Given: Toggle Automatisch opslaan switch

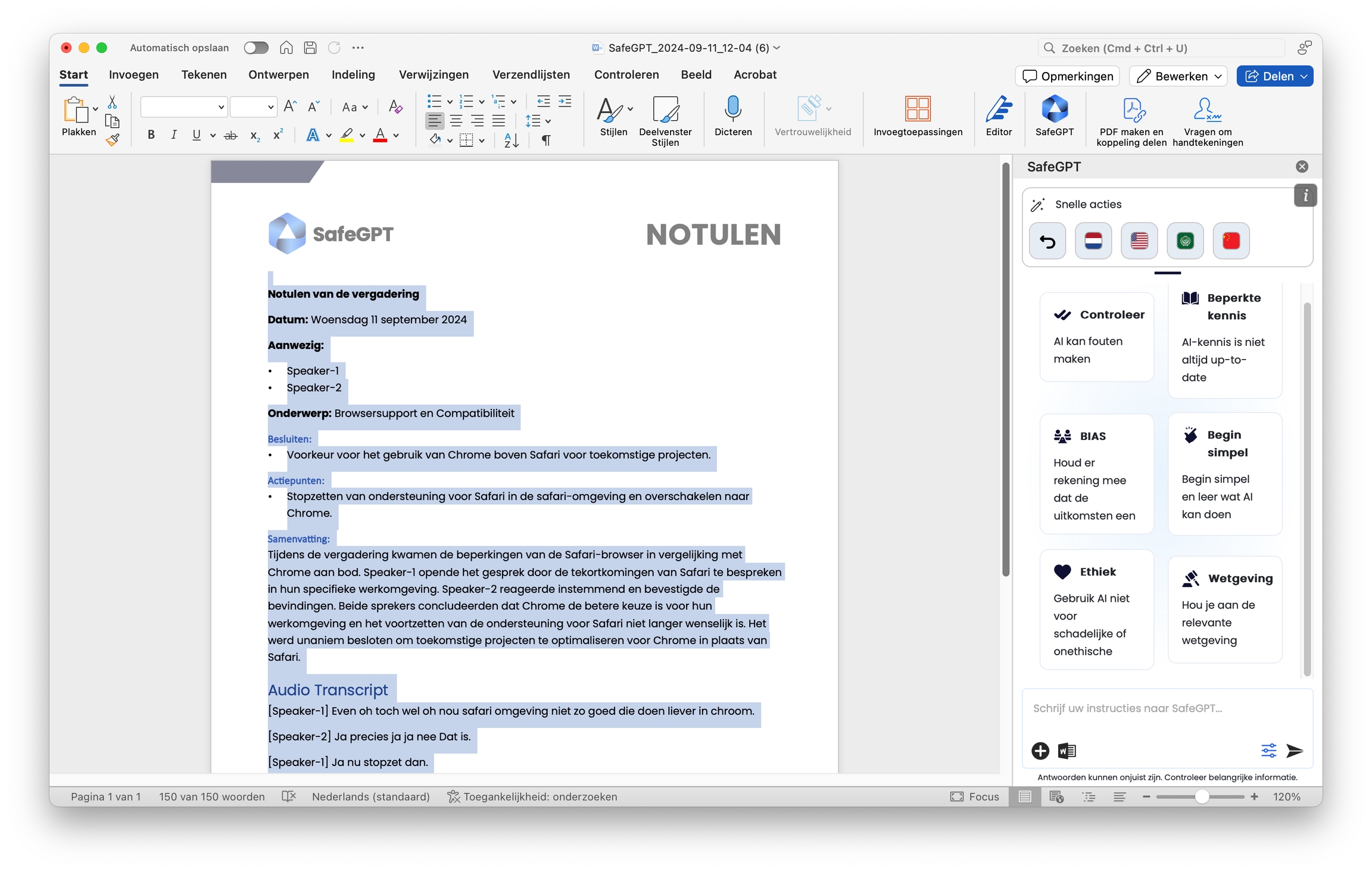Looking at the screenshot, I should (256, 48).
